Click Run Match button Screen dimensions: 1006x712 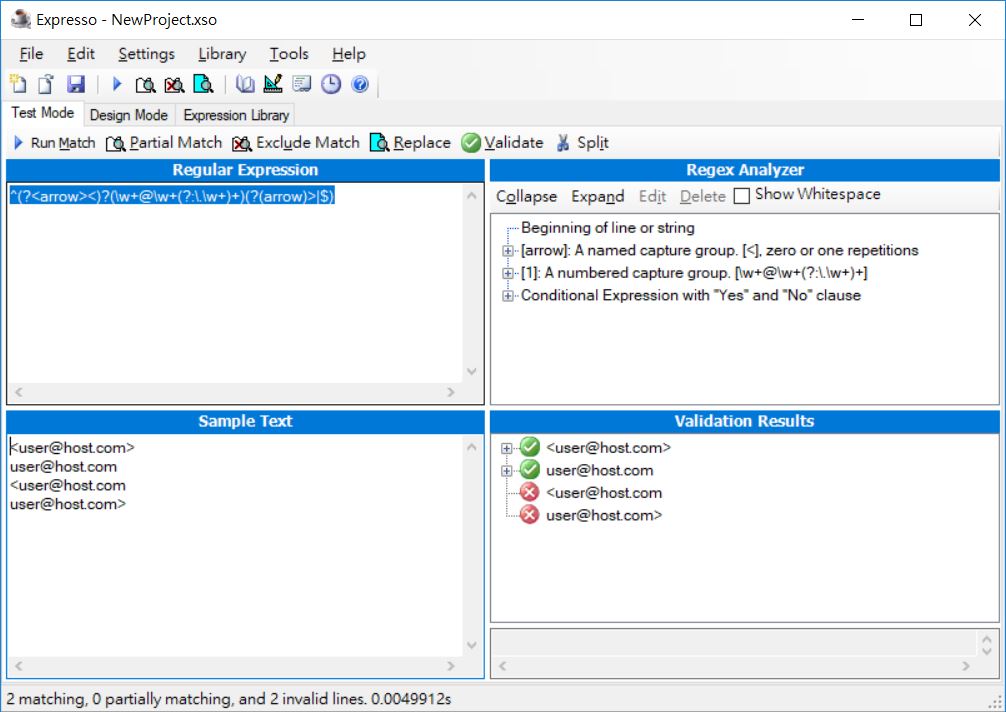(55, 142)
